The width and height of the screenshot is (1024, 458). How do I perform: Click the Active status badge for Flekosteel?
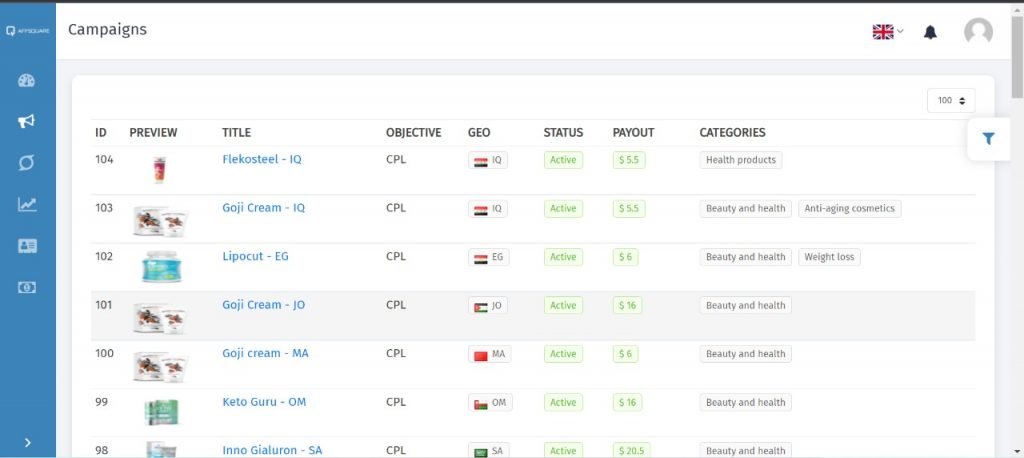pyautogui.click(x=563, y=160)
